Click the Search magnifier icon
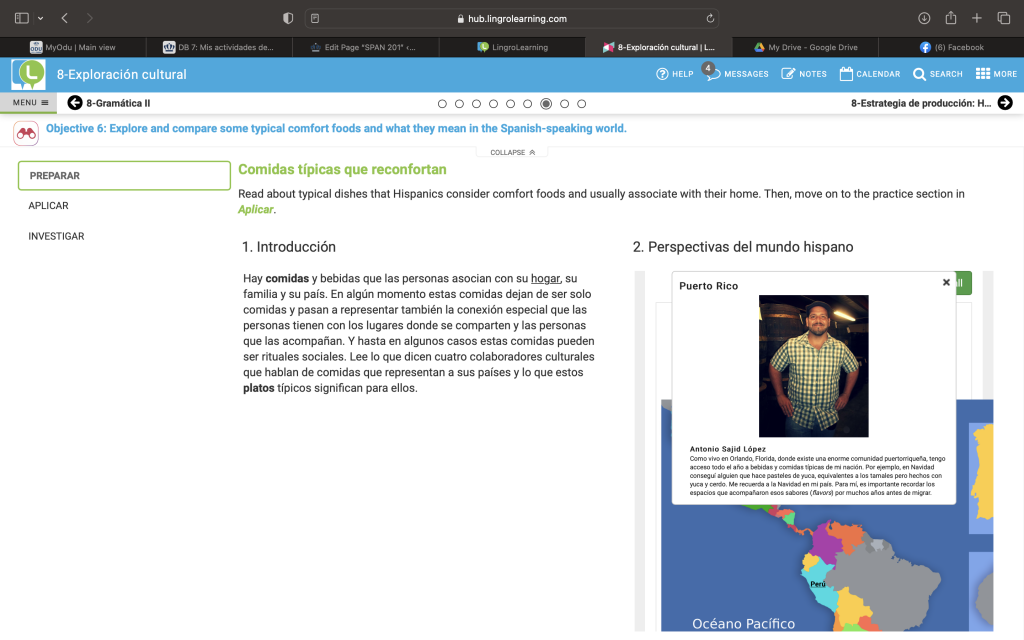The image size is (1024, 640). point(919,74)
